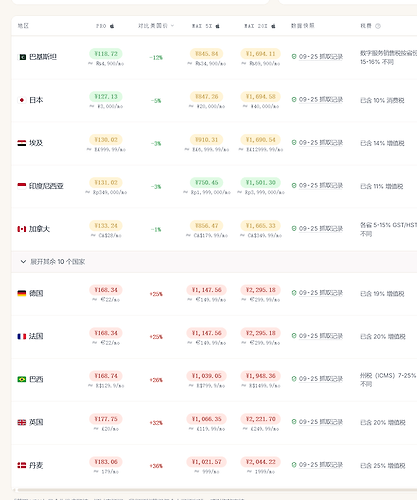Screen dimensions: 417x500
Task: Click green snapshot icon in Germany row
Action: (x=294, y=293)
